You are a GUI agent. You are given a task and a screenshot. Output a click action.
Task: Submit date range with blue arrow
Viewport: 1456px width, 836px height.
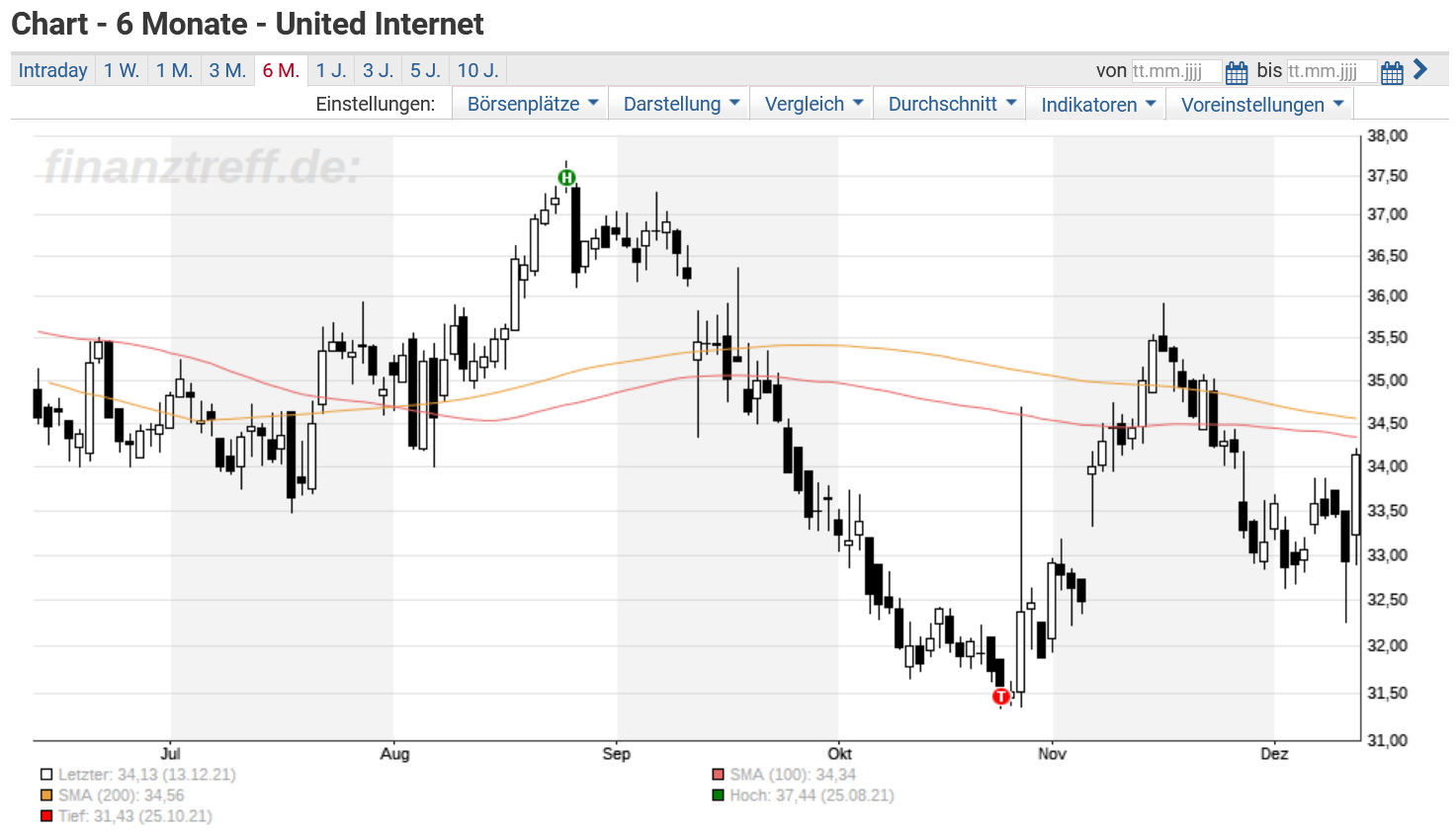click(x=1420, y=69)
